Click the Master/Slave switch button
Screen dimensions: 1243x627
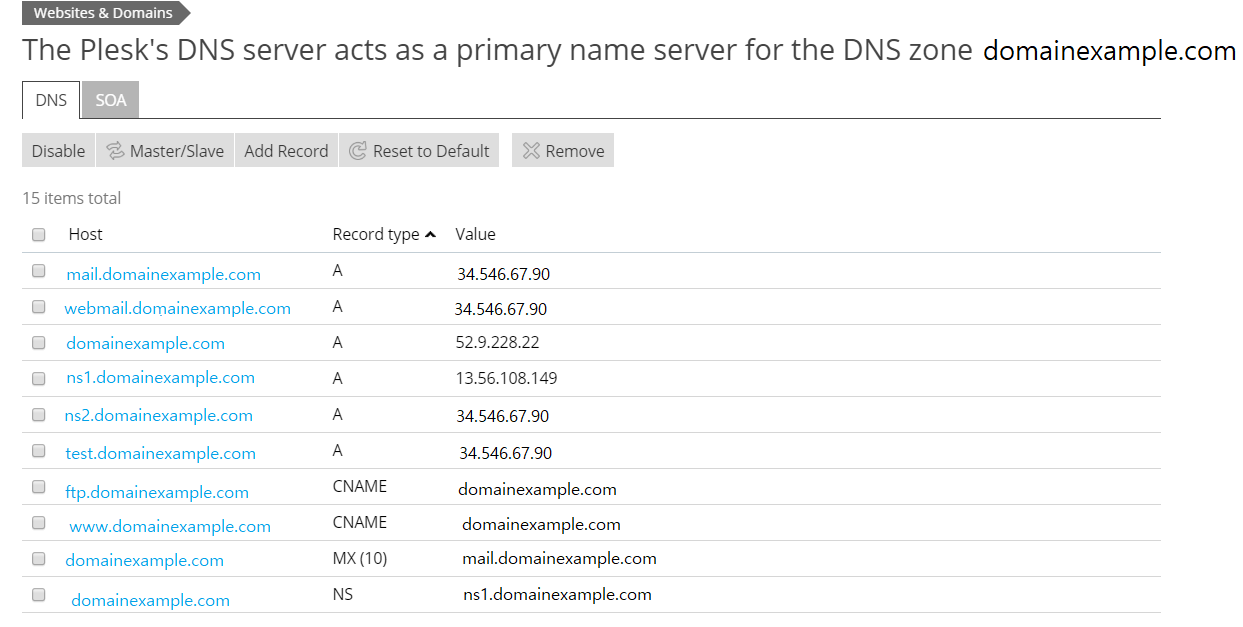[165, 150]
